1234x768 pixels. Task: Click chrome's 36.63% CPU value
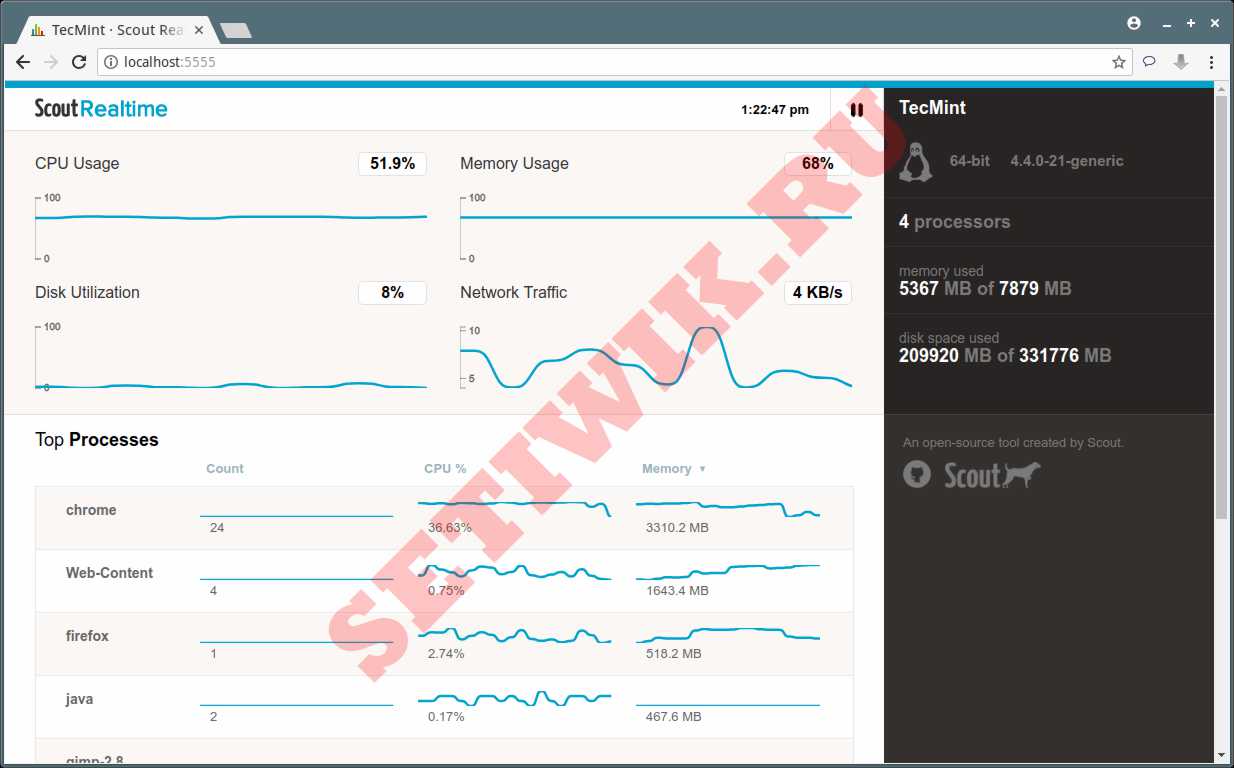(450, 527)
